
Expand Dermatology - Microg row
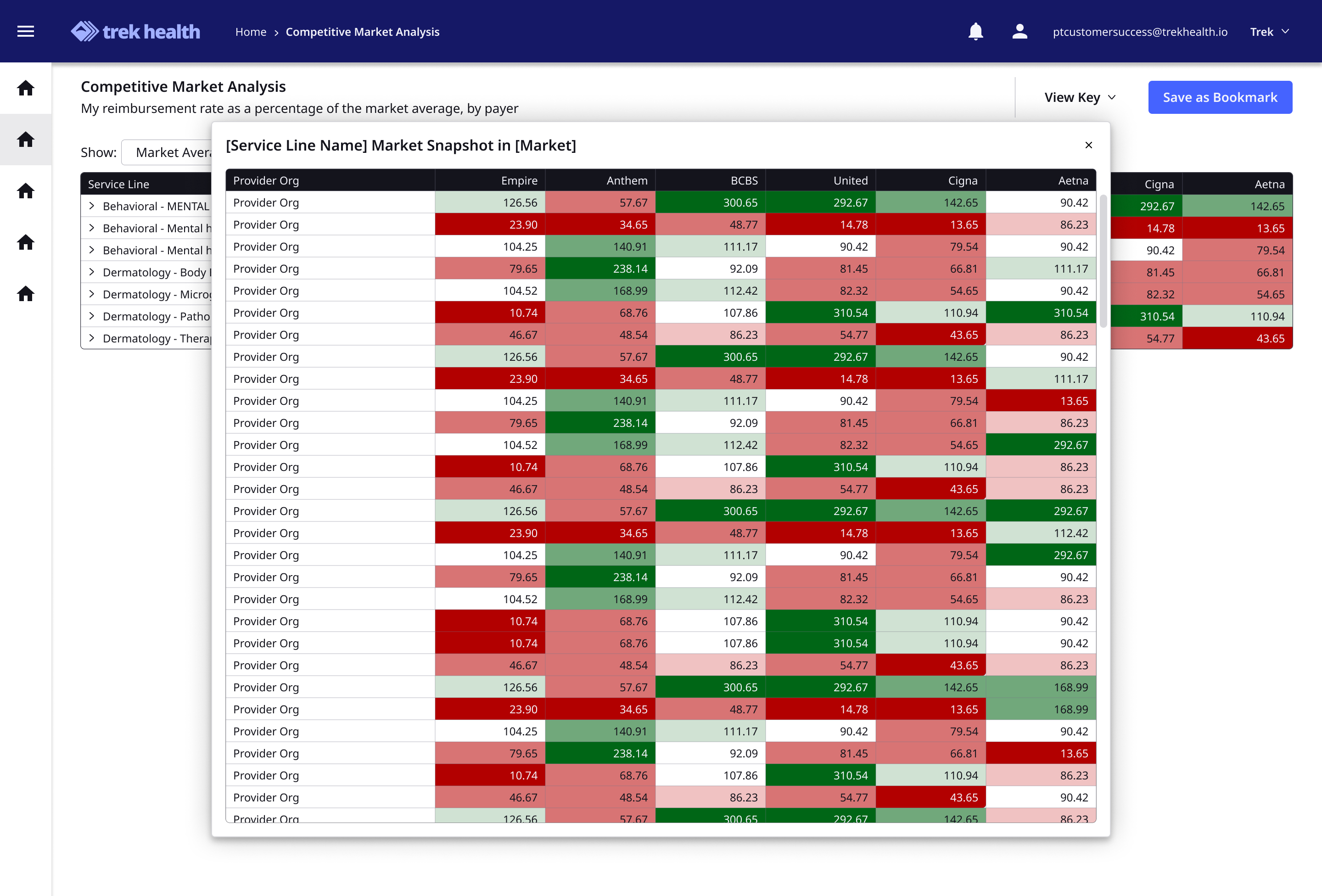click(92, 294)
